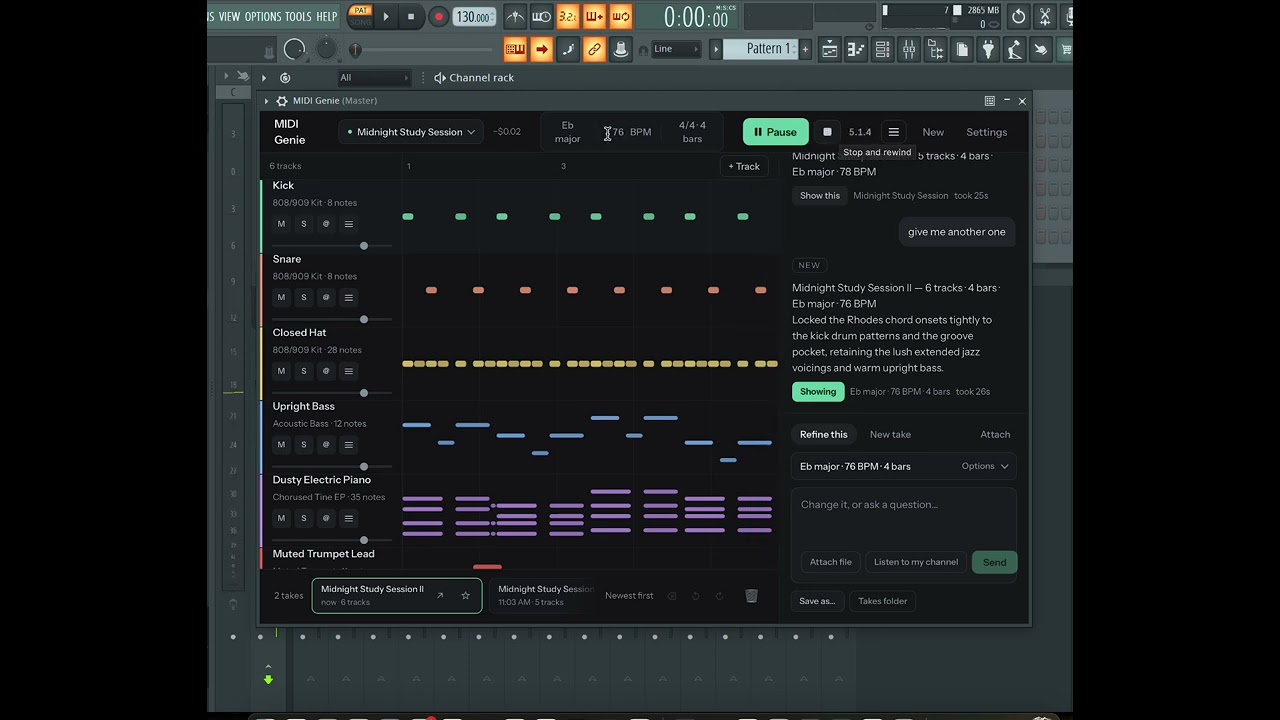The image size is (1280, 720).
Task: Switch to New take tab
Action: (890, 435)
